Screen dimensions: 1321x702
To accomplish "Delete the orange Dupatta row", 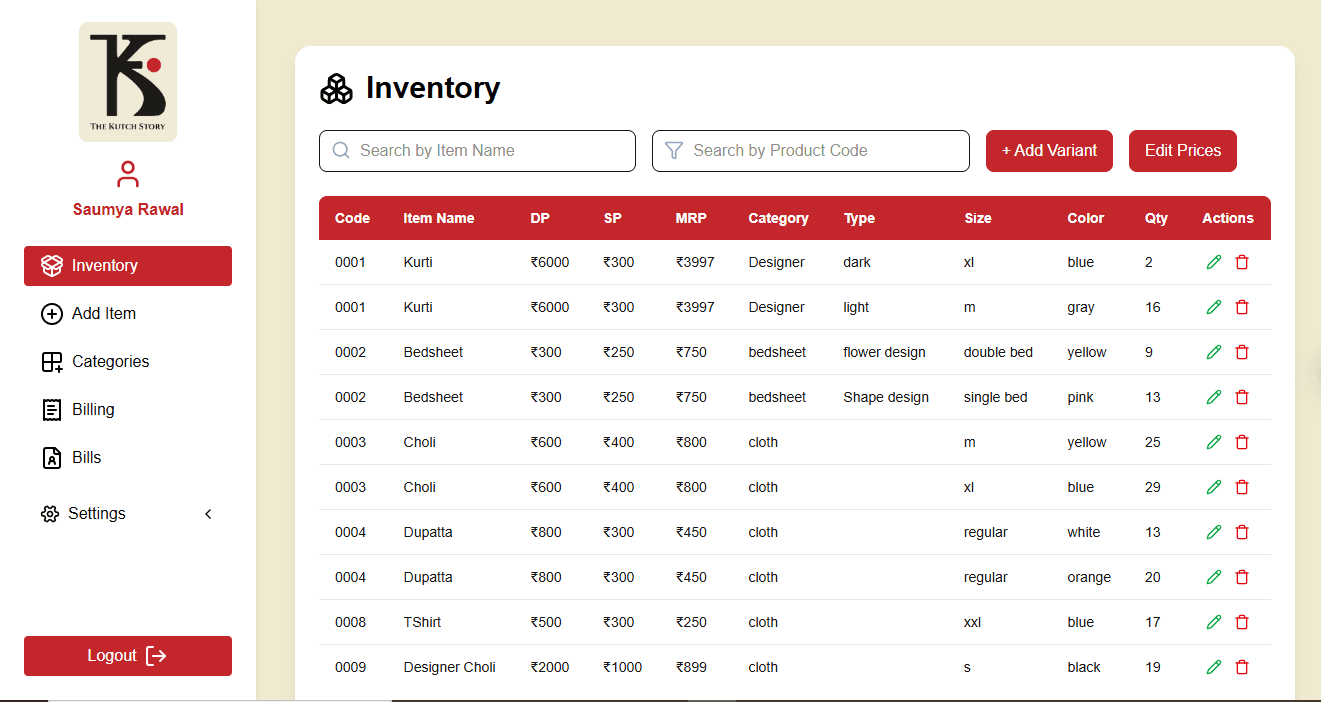I will pos(1242,577).
